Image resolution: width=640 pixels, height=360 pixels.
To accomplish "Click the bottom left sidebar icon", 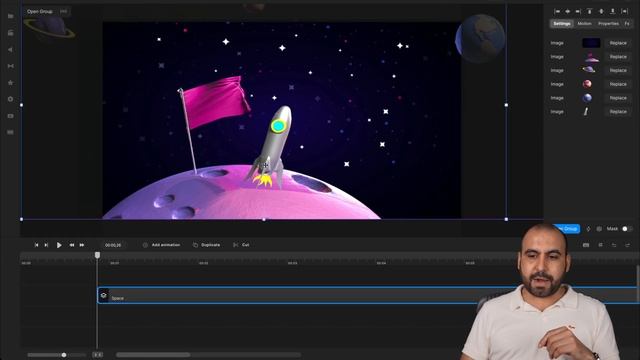I will pos(11,132).
